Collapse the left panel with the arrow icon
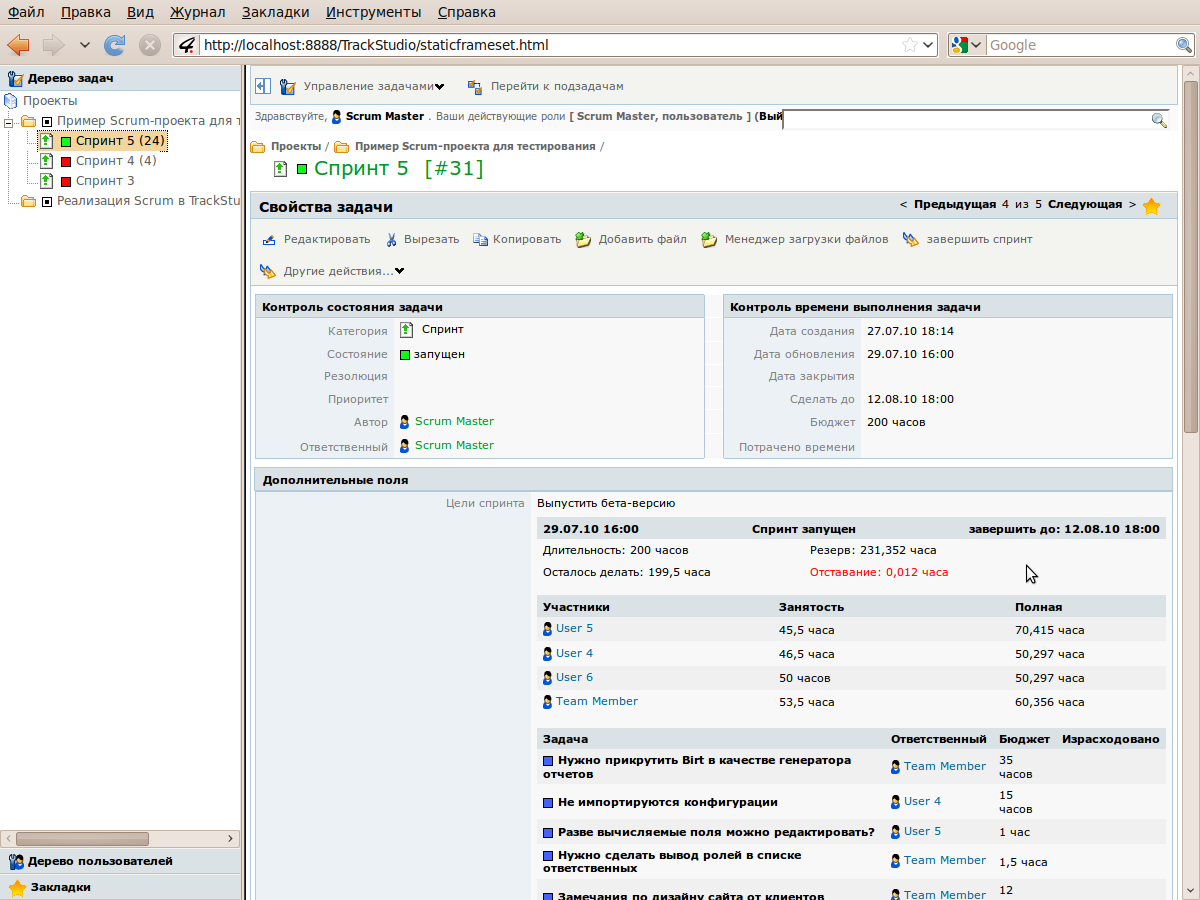The width and height of the screenshot is (1200, 900). click(x=262, y=87)
